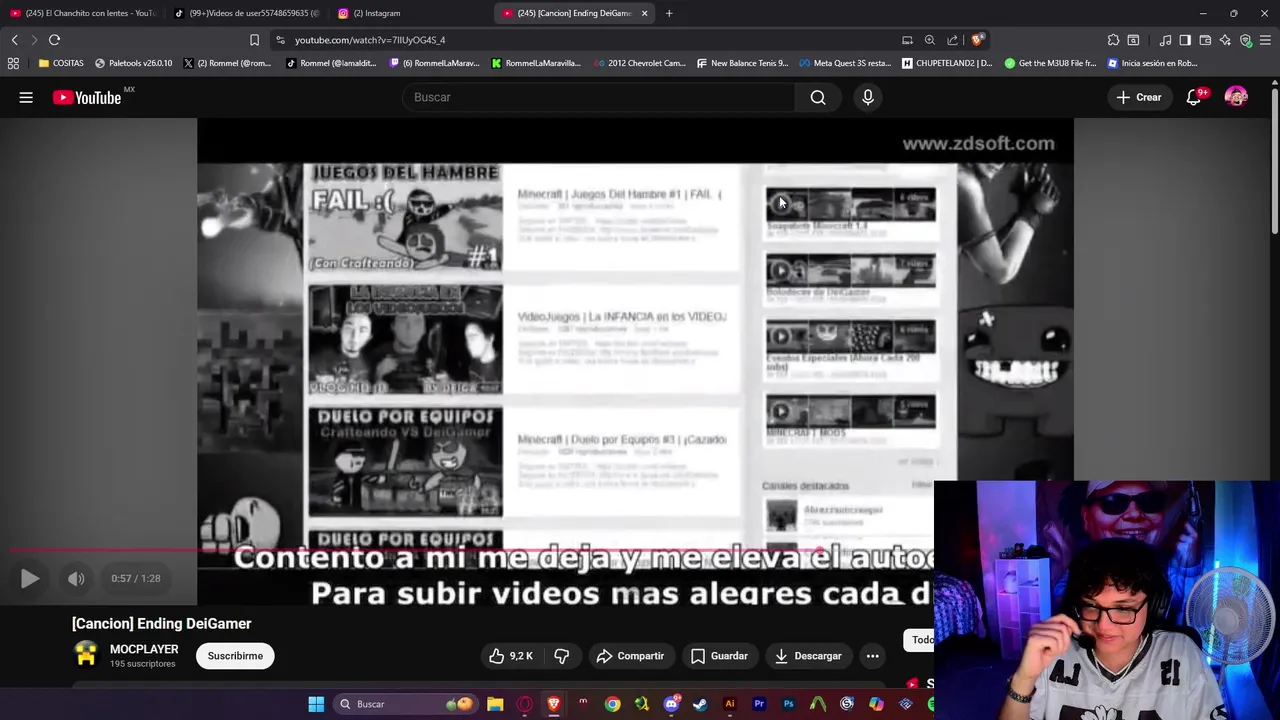Viewport: 1280px width, 720px height.
Task: Subscribe to MOCPLAYER with Suscribirme
Action: (x=235, y=656)
